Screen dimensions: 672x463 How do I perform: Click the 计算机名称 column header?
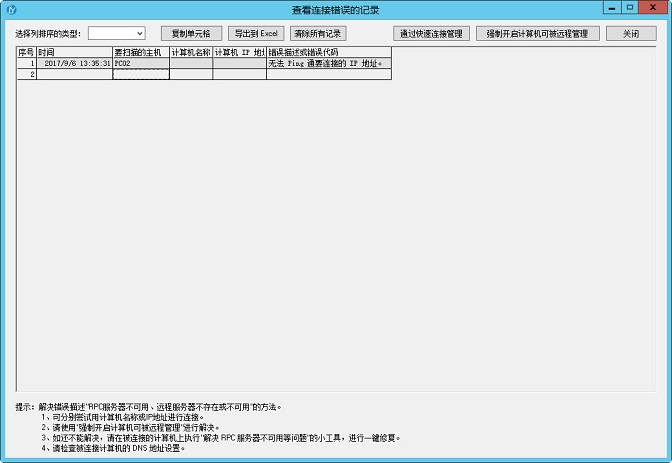click(x=190, y=51)
